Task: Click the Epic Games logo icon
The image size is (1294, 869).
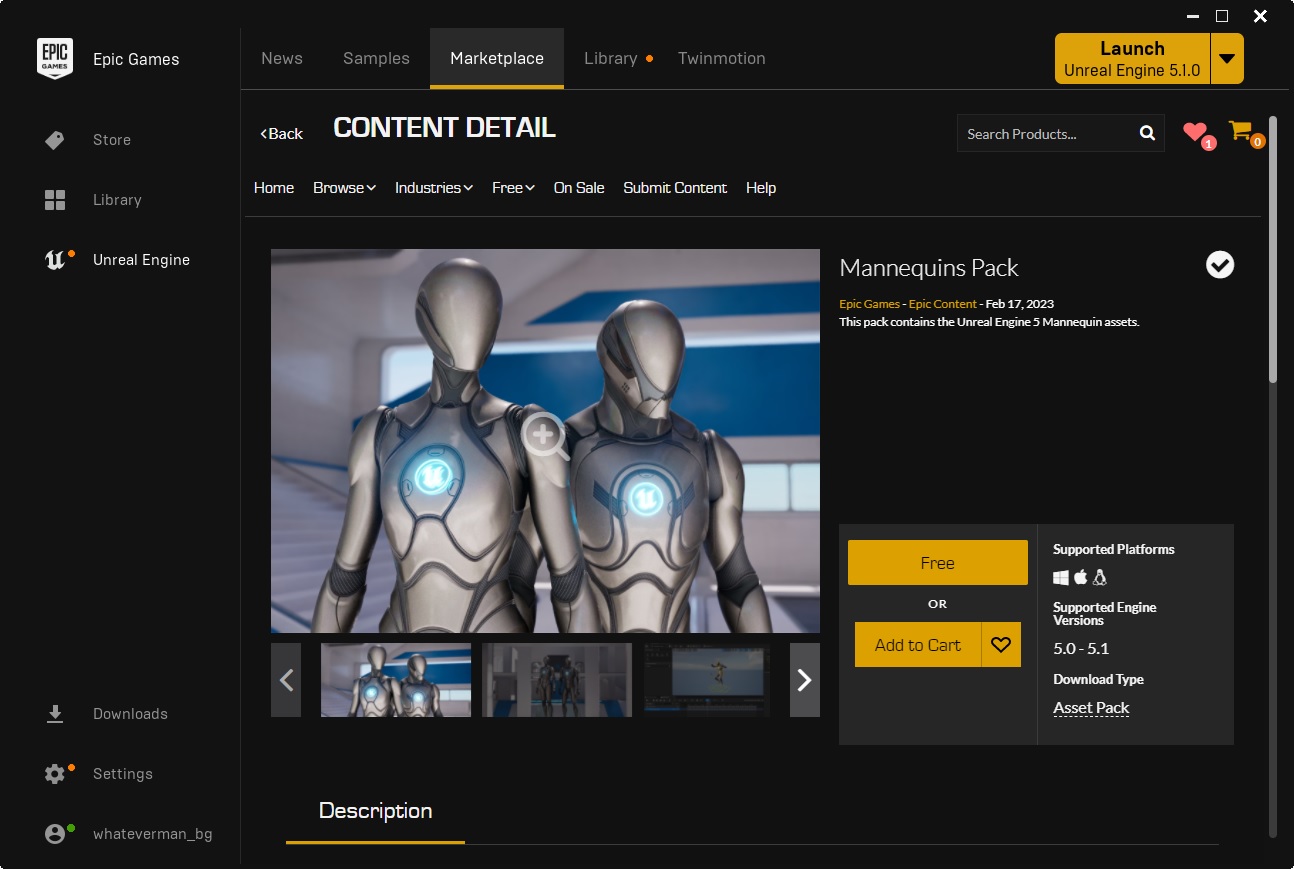Action: click(55, 59)
